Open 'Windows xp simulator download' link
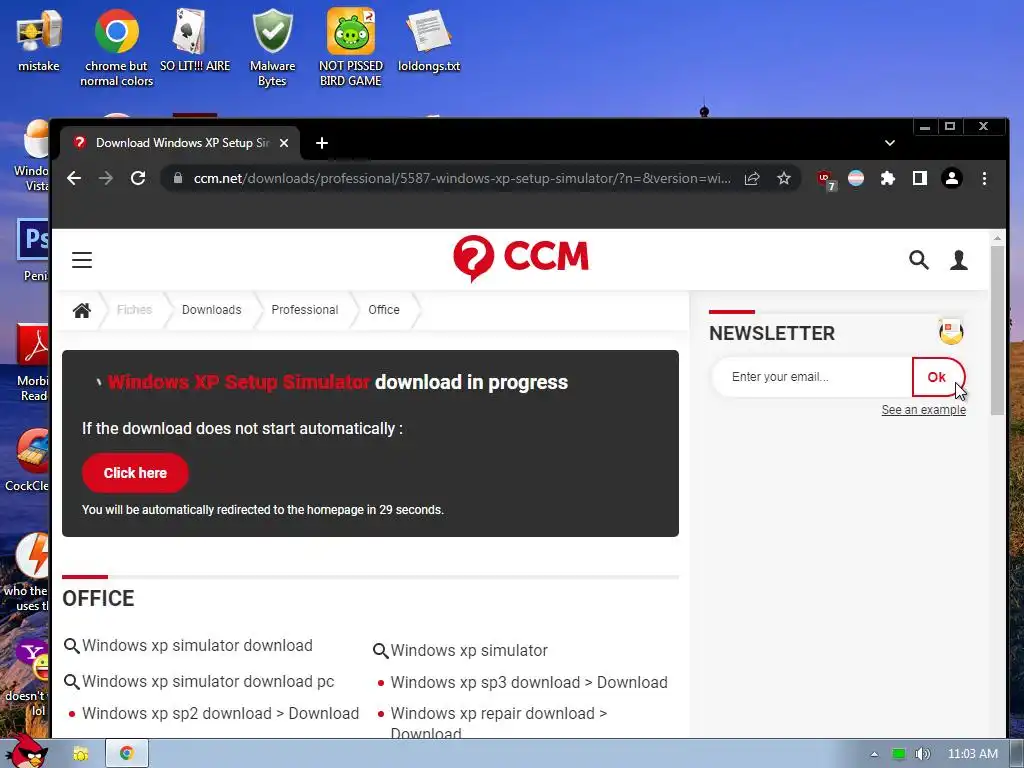Viewport: 1024px width, 768px height. point(197,645)
